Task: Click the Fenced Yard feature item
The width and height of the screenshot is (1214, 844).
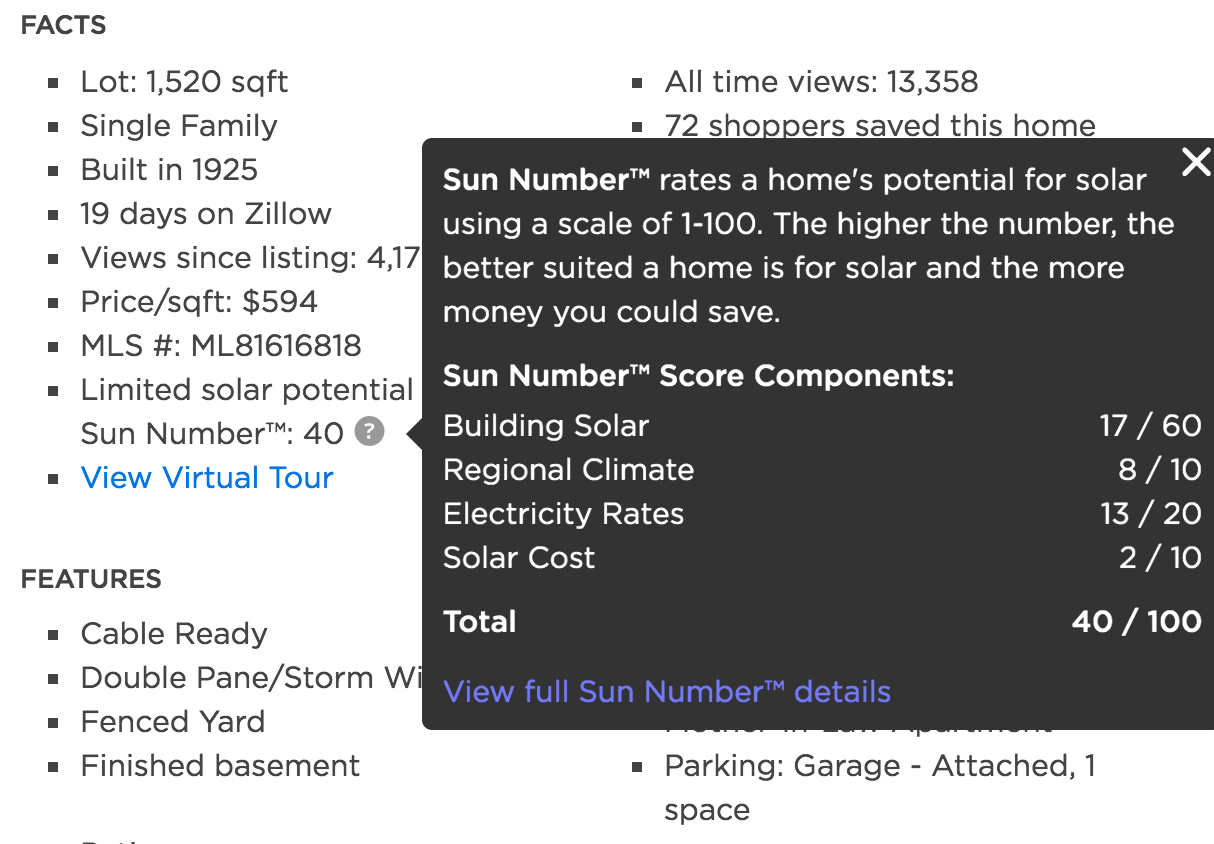Action: point(172,721)
